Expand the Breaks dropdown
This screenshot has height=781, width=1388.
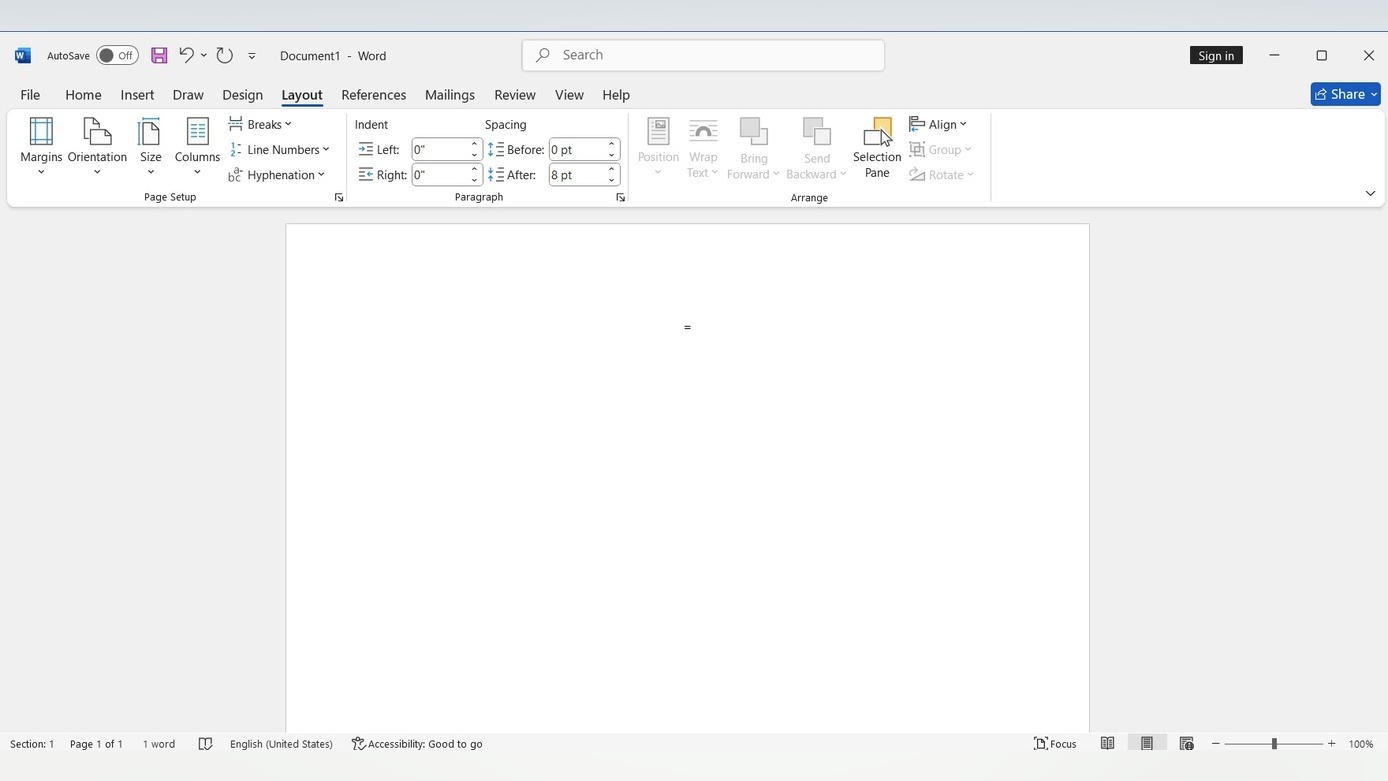click(261, 124)
